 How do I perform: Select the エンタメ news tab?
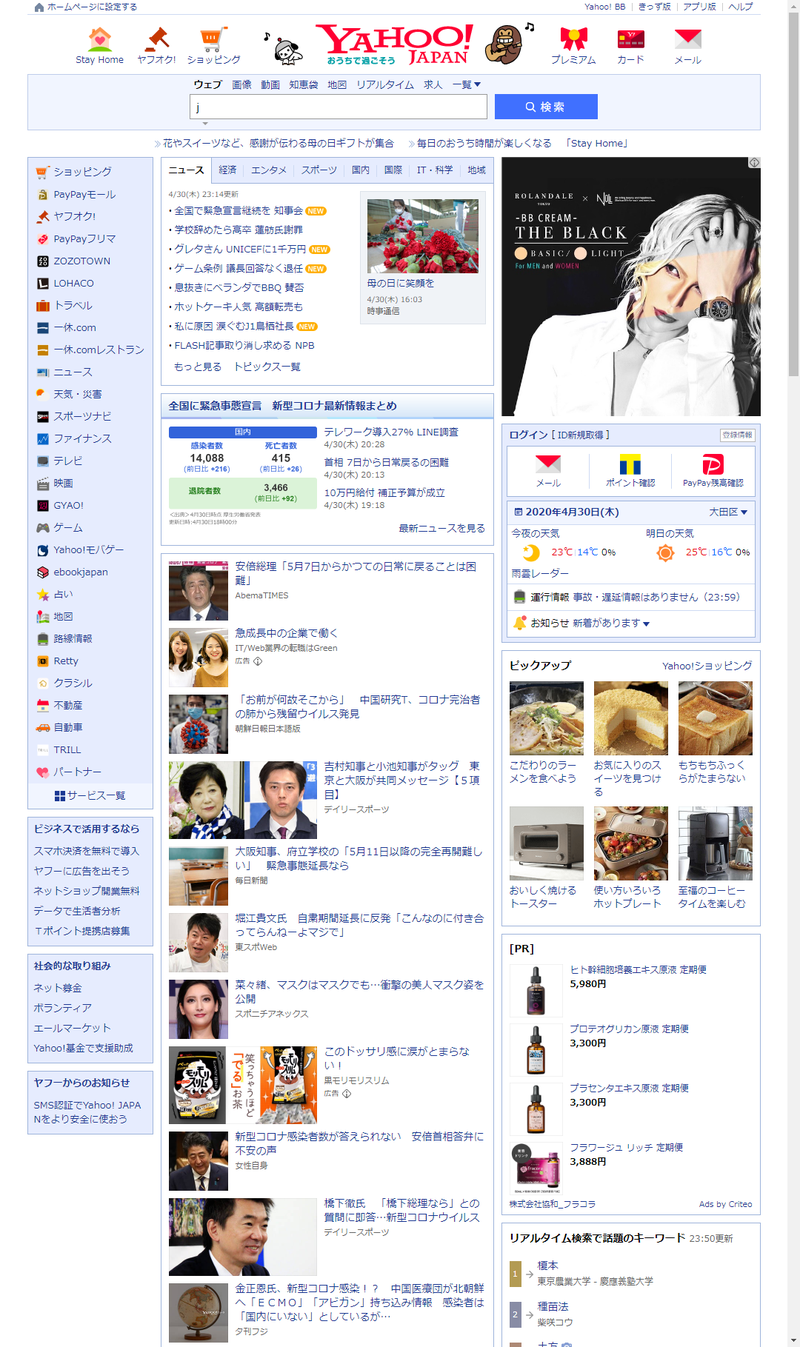[x=269, y=170]
